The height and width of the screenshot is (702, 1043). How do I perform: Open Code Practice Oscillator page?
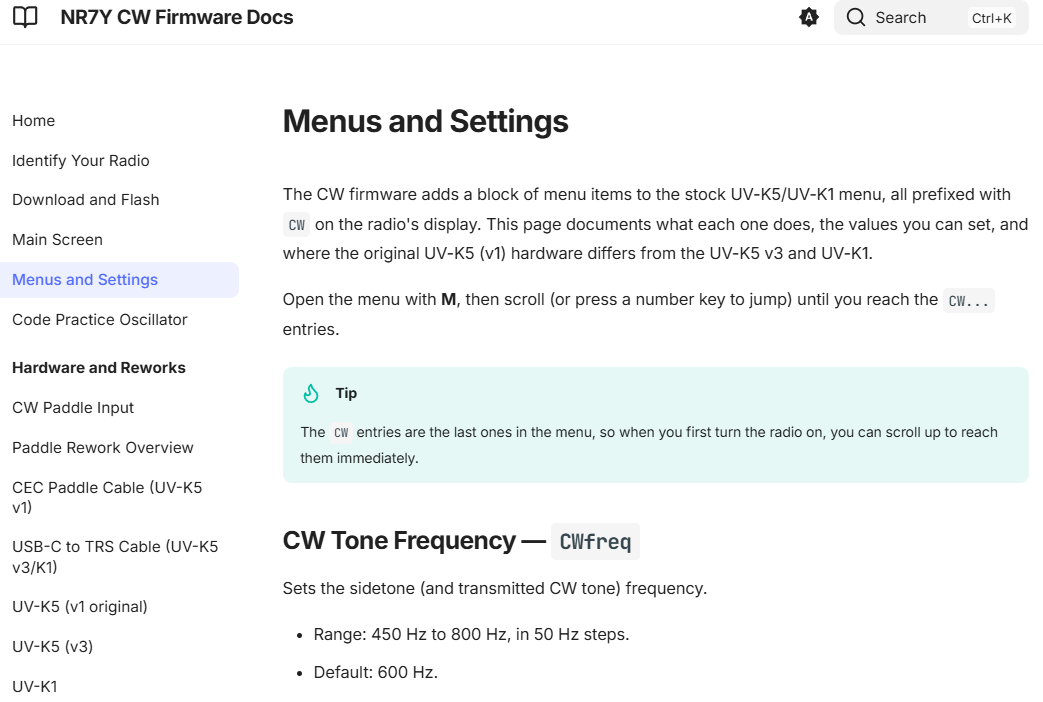[x=100, y=319]
